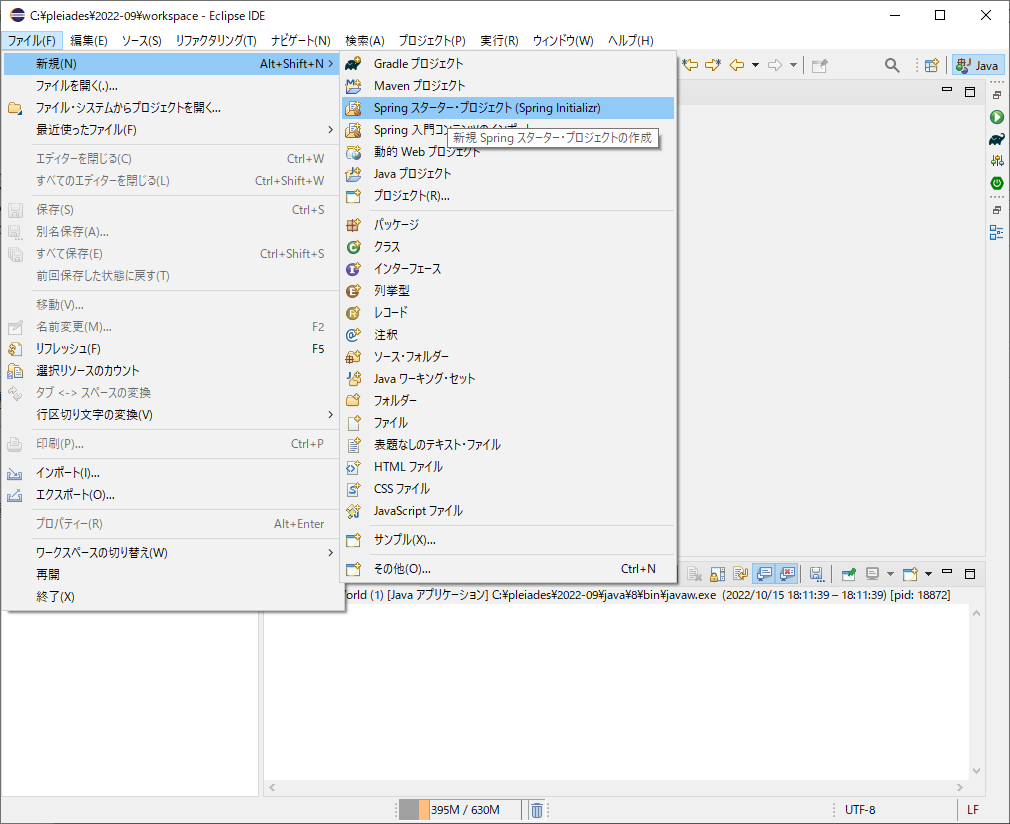Choose Java Project from the New submenu
This screenshot has height=824, width=1010.
coord(412,174)
